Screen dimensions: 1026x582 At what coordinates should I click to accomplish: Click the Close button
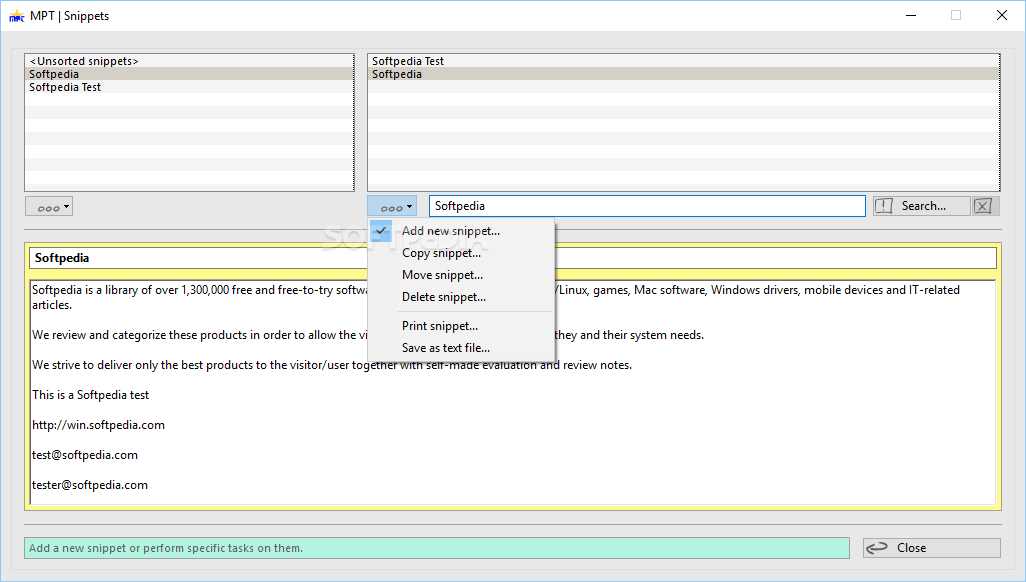pyautogui.click(x=932, y=548)
